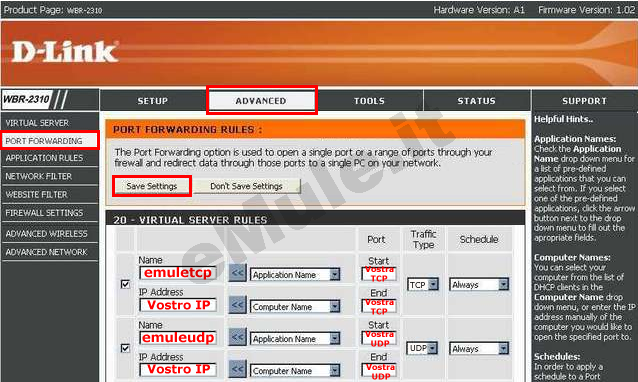Viewport: 638px width, 382px height.
Task: Click the Save Settings button
Action: 152,186
